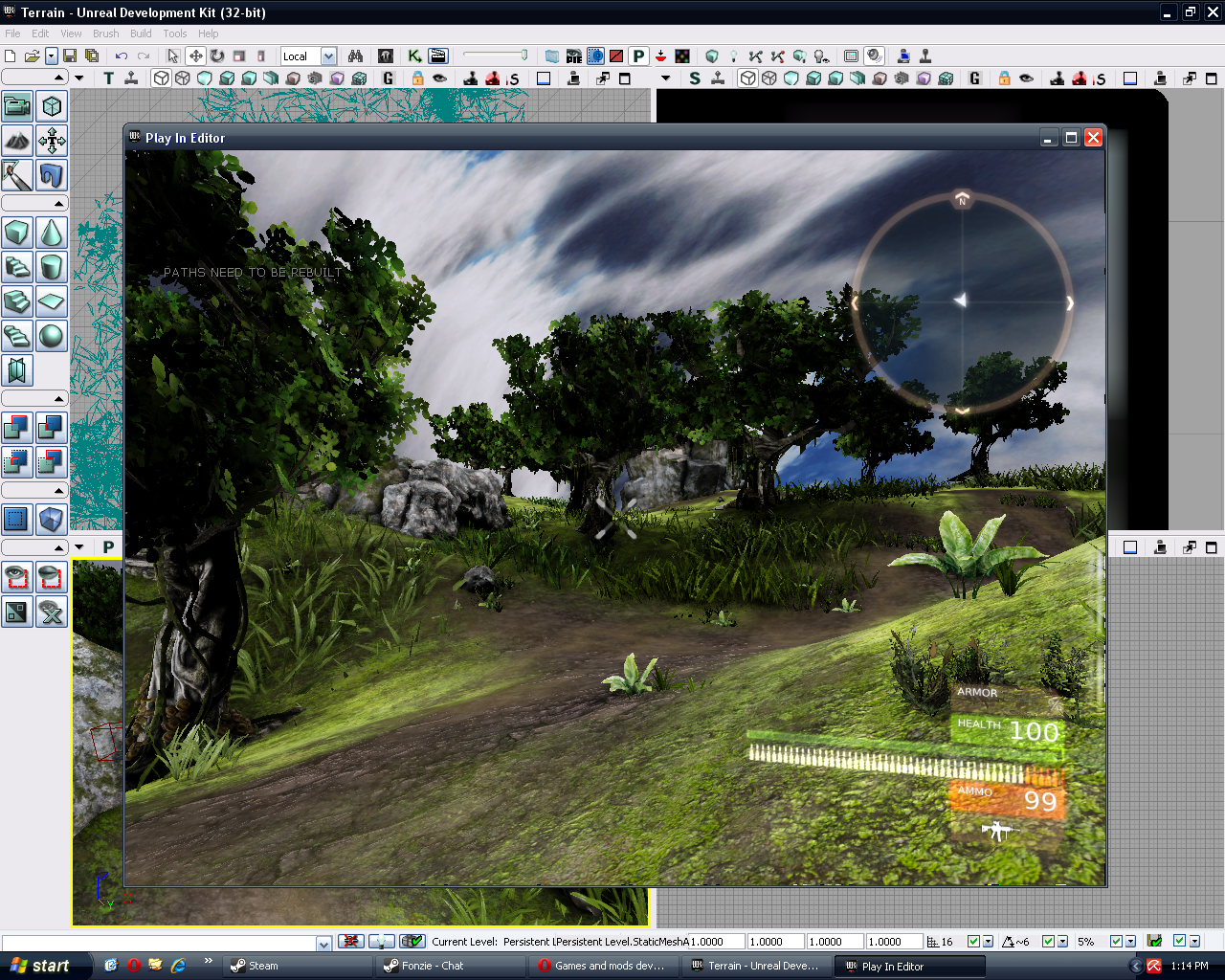Open the right viewport options dropdown arrow
1225x980 pixels.
666,78
